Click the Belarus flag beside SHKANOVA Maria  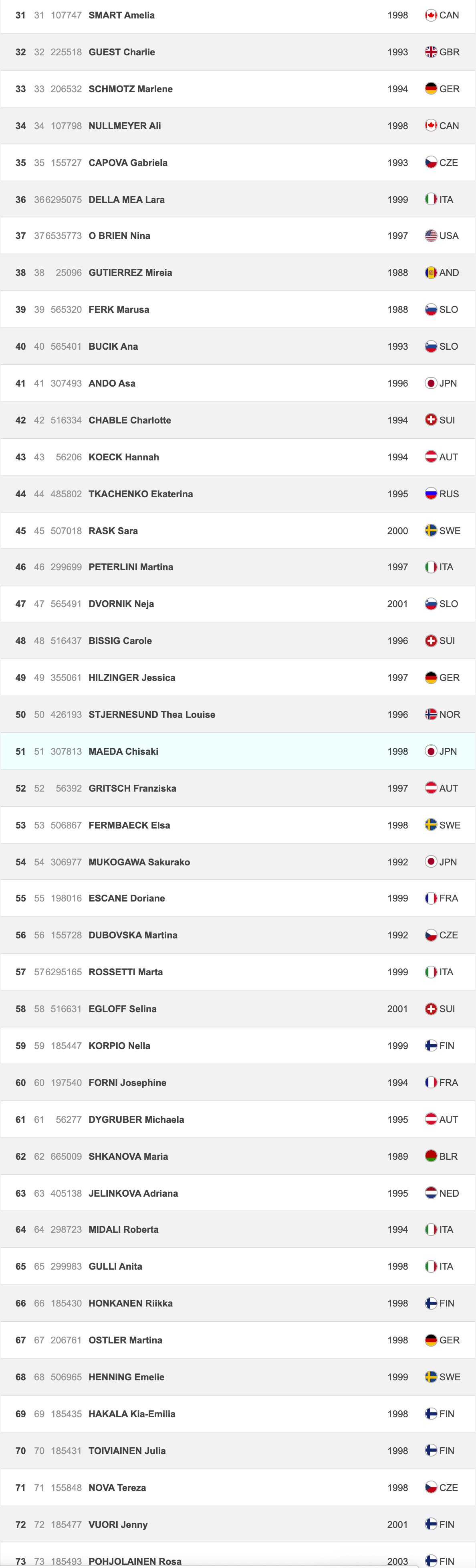[x=430, y=1156]
